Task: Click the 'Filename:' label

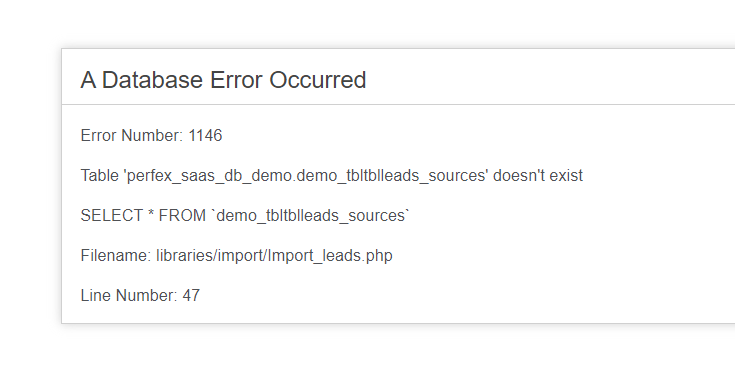Action: pyautogui.click(x=116, y=255)
